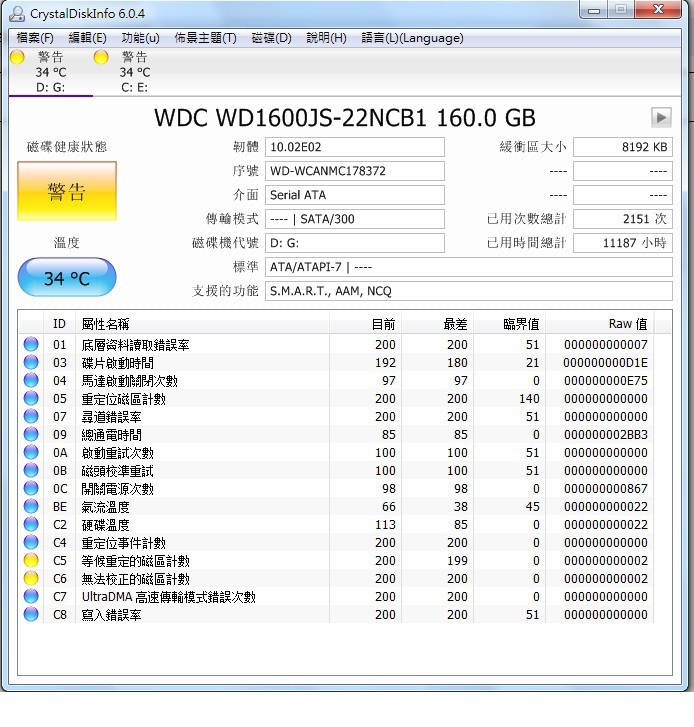Click raw value 000000002BB3

pos(605,435)
